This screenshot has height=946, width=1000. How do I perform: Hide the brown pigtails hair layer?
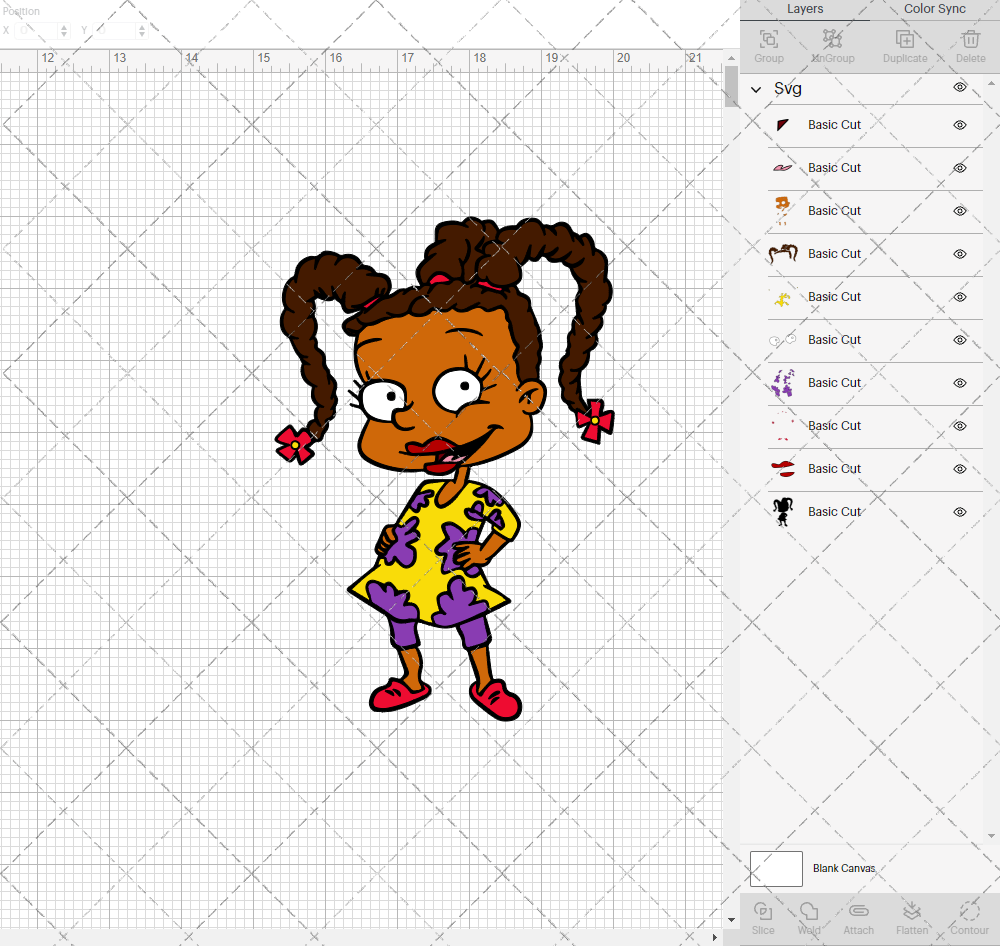tap(960, 254)
